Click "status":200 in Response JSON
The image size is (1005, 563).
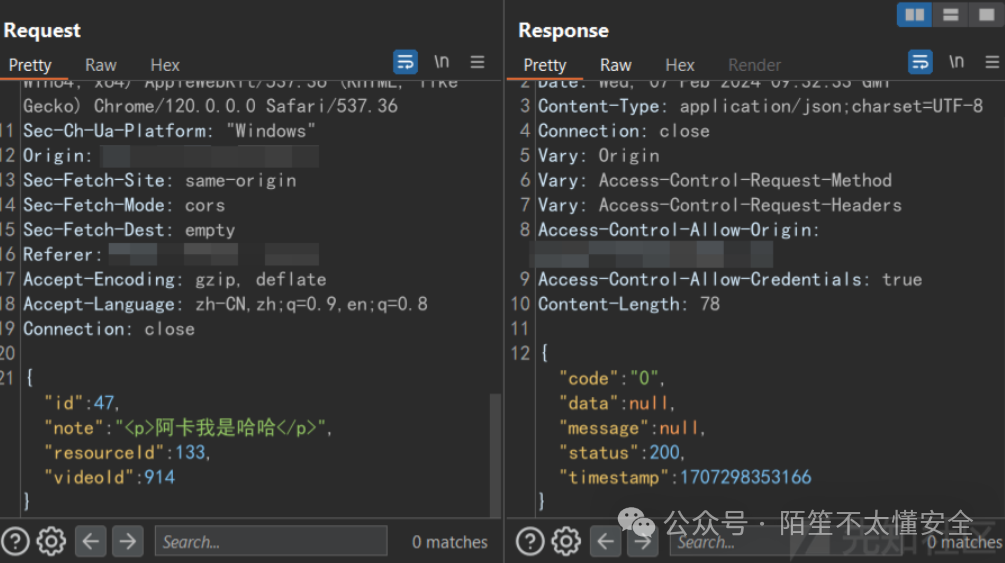[622, 453]
